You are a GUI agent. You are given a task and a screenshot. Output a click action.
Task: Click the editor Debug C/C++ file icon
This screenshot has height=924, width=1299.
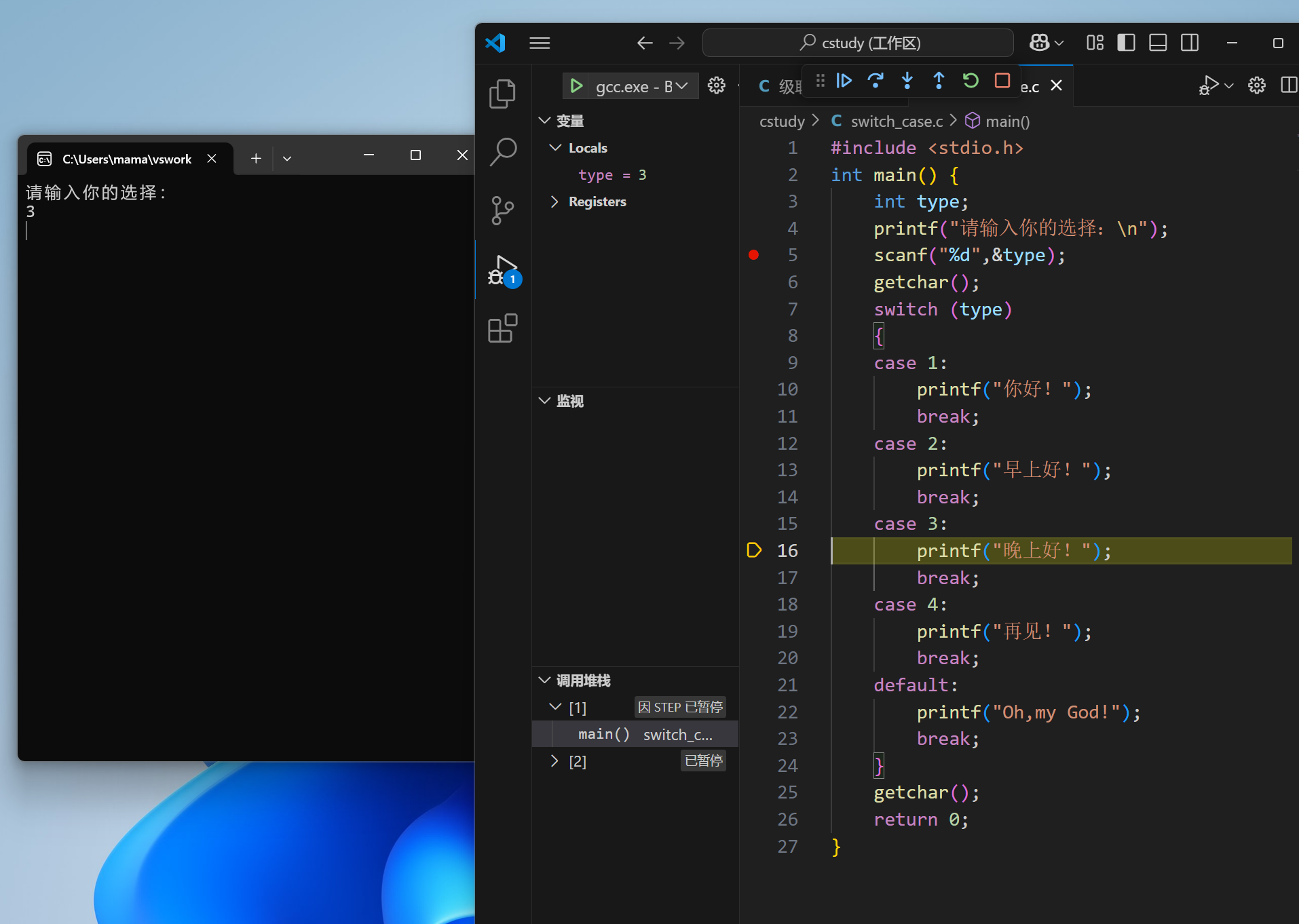[1208, 85]
